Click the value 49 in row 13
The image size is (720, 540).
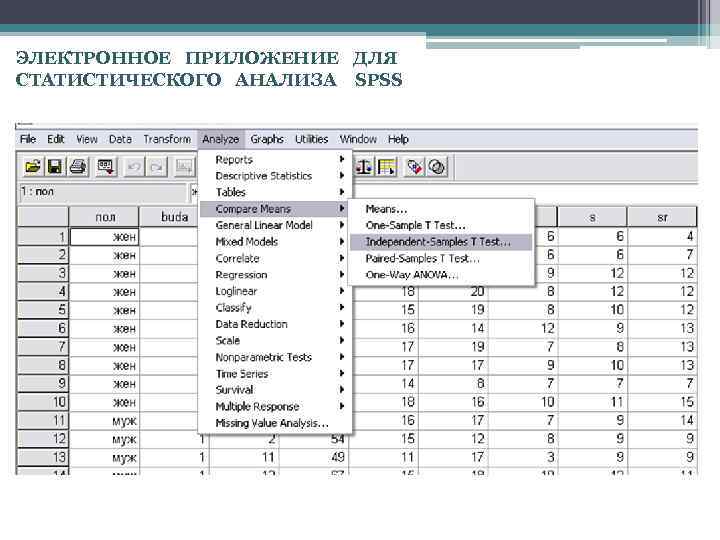[314, 457]
